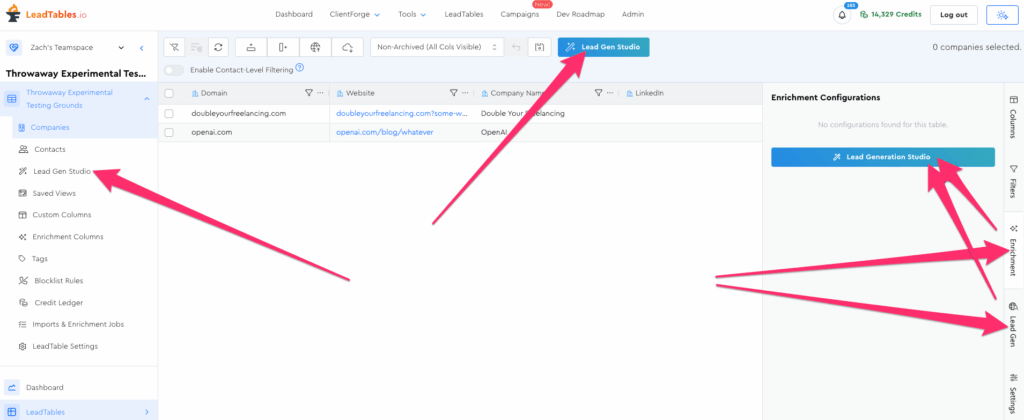Click the notifications bell icon

(x=841, y=15)
